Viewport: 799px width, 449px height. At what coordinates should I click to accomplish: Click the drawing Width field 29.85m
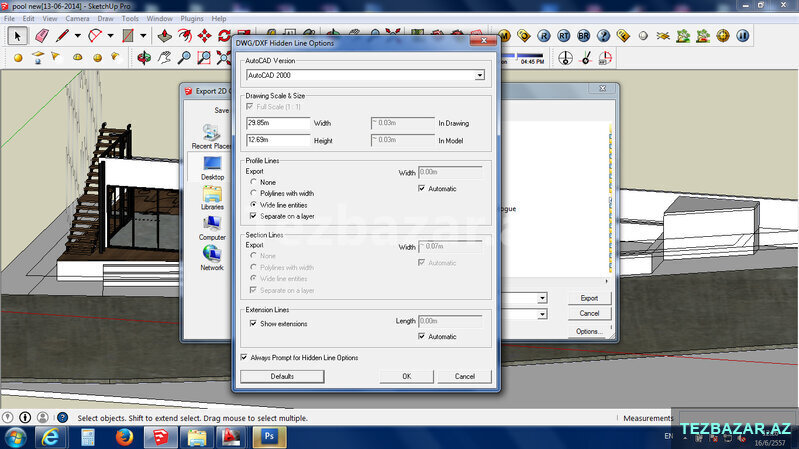[278, 123]
